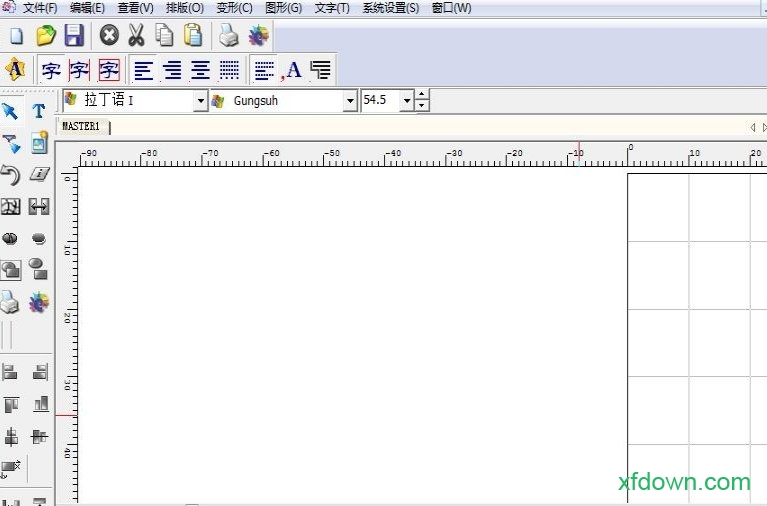Toggle right text alignment
Image resolution: width=767 pixels, height=506 pixels.
pos(173,70)
